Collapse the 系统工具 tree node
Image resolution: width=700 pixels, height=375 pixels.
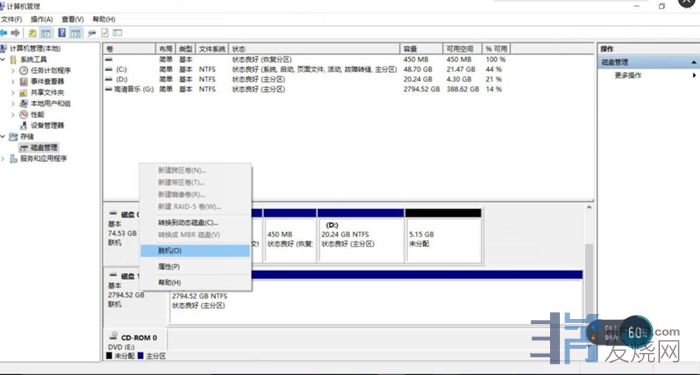click(3, 59)
